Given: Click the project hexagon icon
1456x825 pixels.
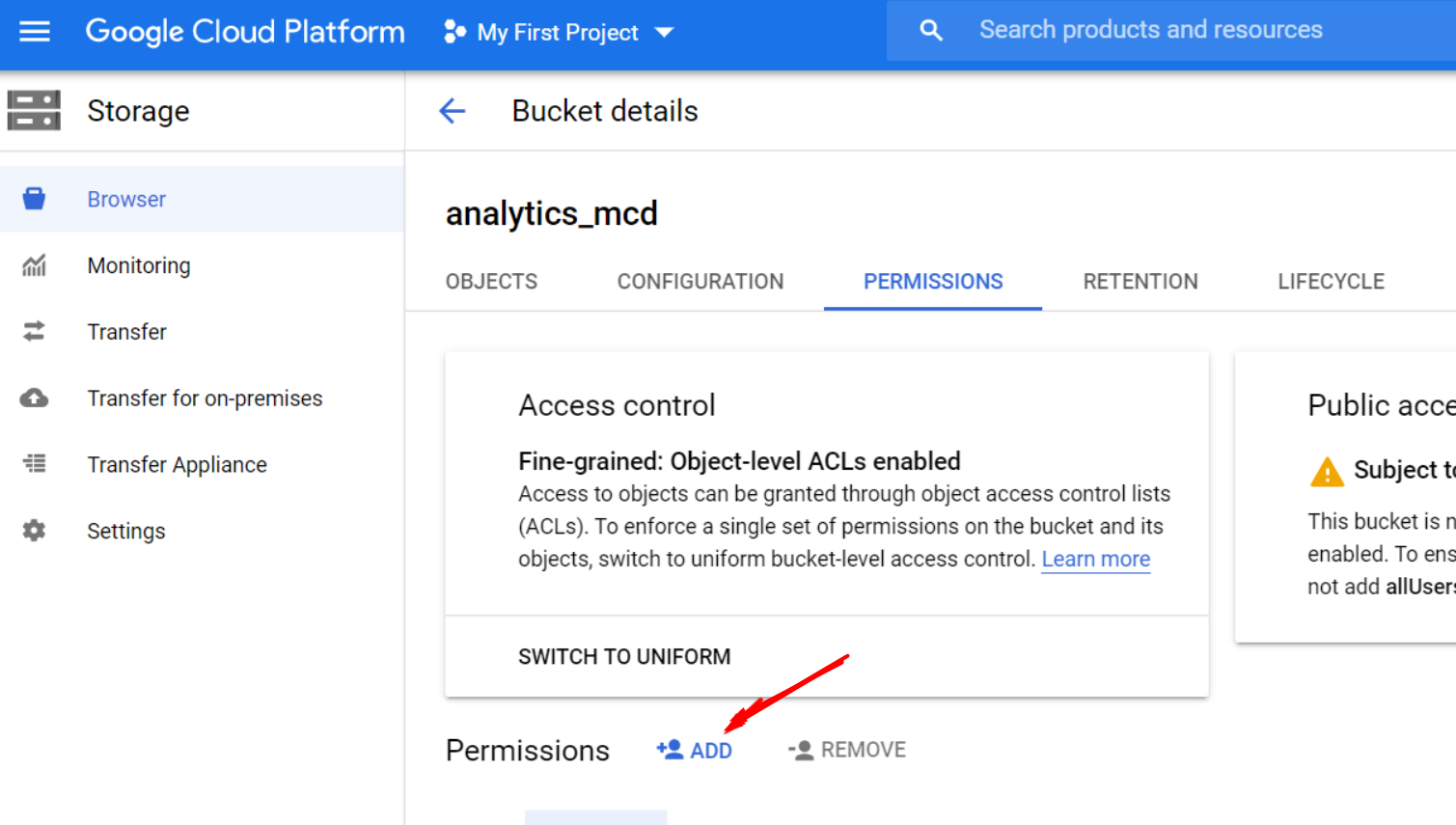Looking at the screenshot, I should pos(454,32).
